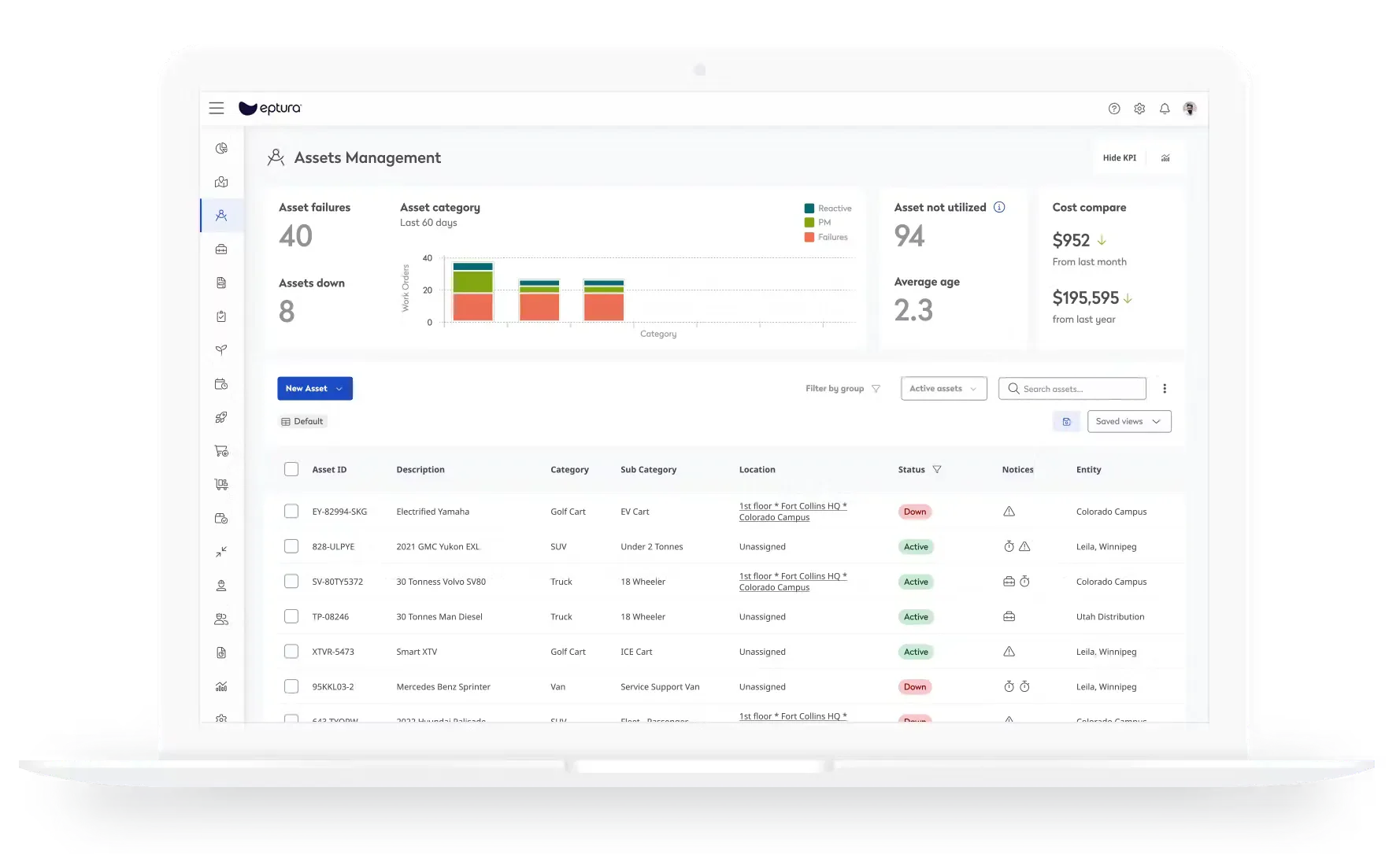This screenshot has width=1400, height=854.
Task: Check the EY-82994-SKG row checkbox
Action: (x=291, y=512)
